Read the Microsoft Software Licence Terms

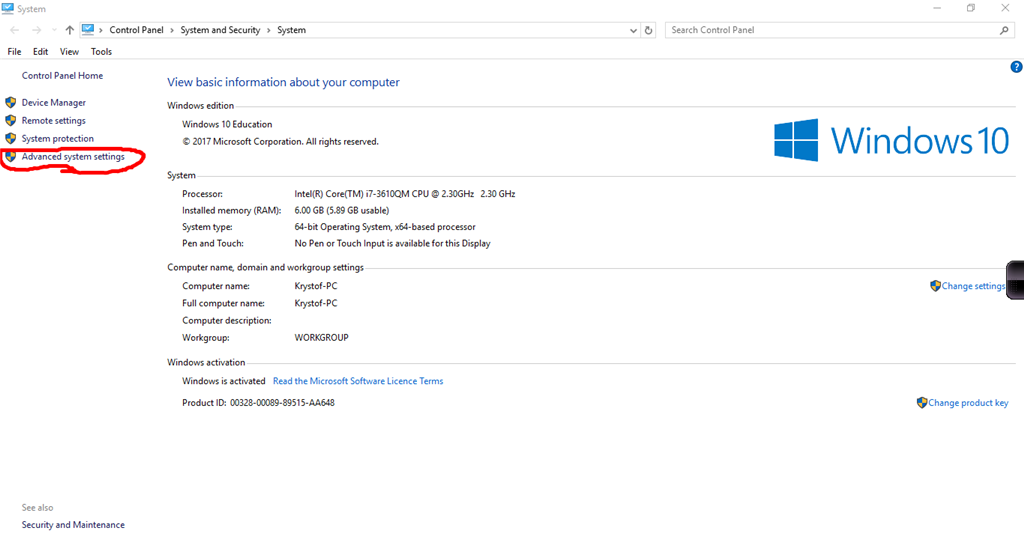pos(358,381)
